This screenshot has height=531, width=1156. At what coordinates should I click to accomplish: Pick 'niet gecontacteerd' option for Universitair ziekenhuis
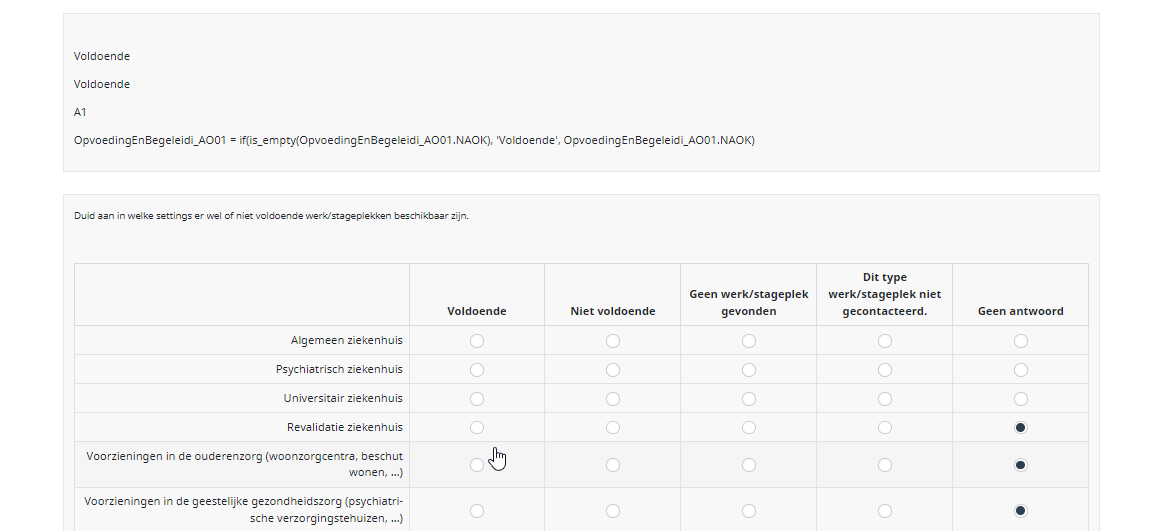(x=885, y=399)
